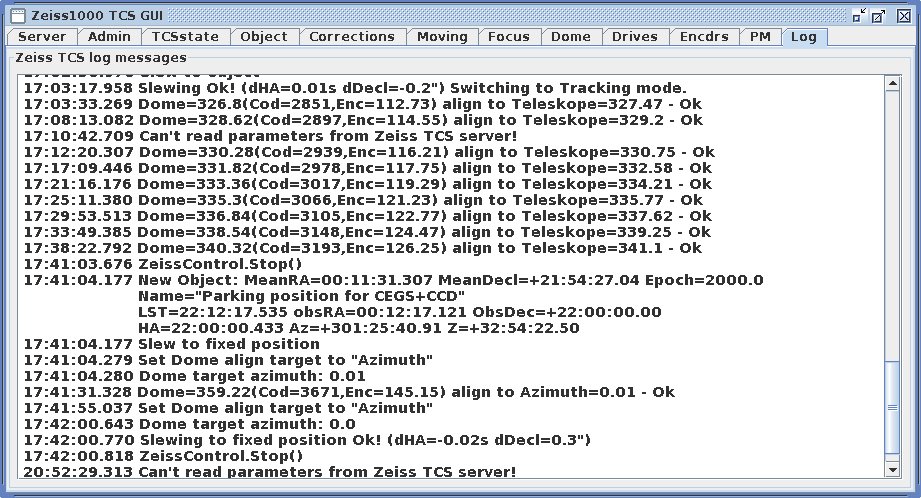
Task: Click 17:10:42.709 Can't read parameters message
Action: pyautogui.click(x=270, y=136)
